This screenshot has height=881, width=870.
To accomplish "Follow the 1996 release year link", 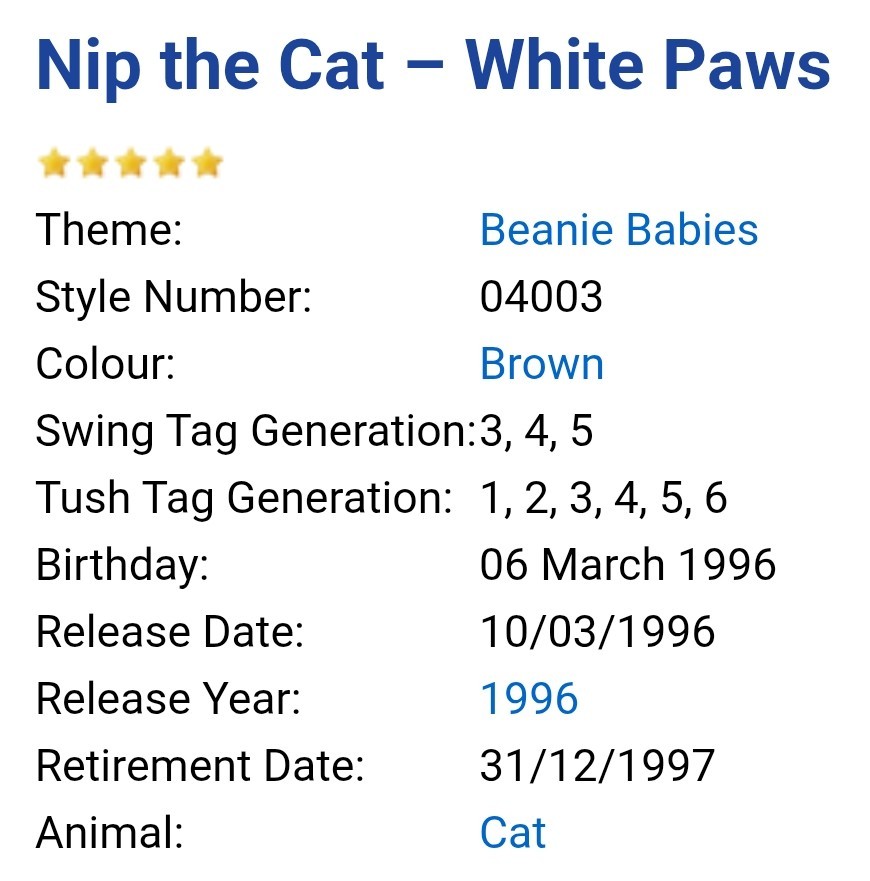I will [529, 699].
